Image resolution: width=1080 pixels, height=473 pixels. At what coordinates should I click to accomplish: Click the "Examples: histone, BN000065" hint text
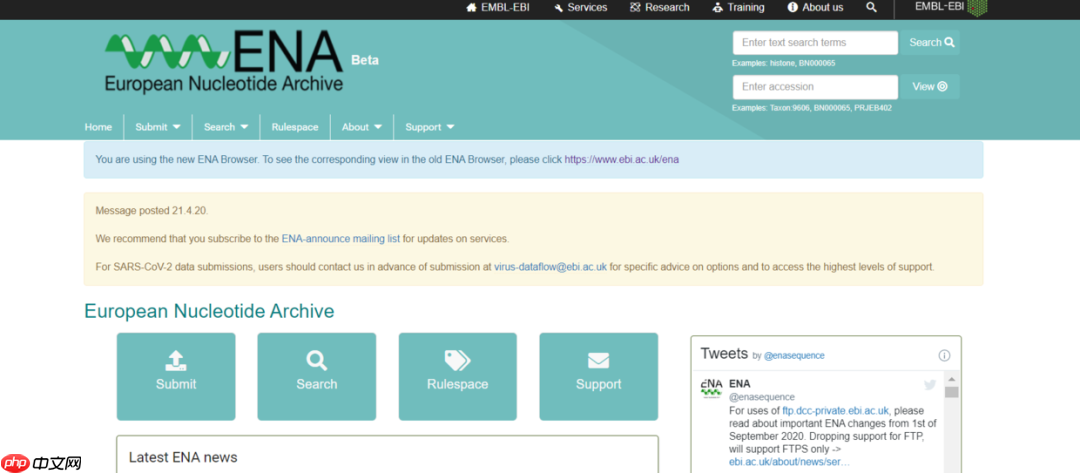click(x=784, y=63)
